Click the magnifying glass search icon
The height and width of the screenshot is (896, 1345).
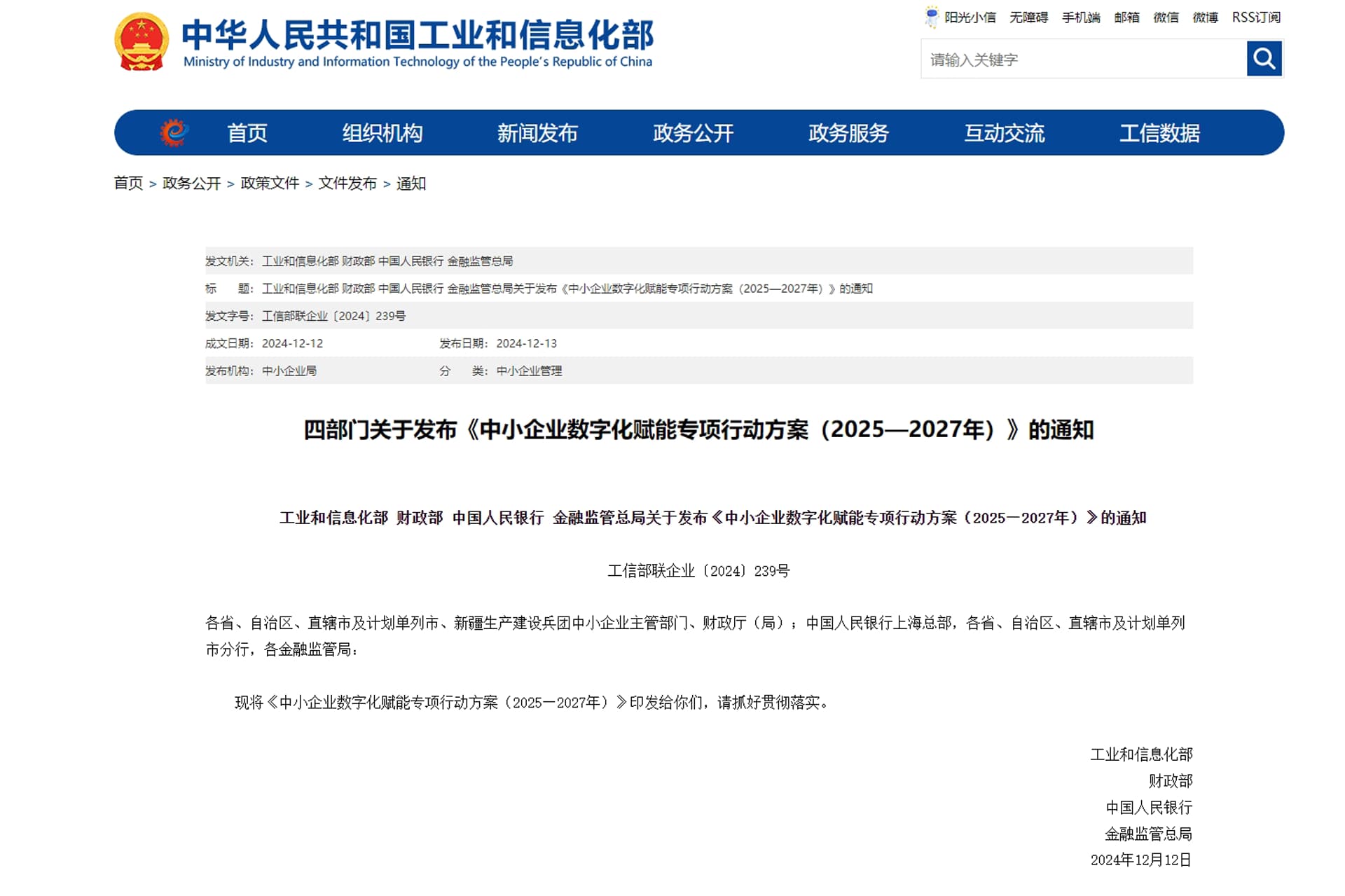pyautogui.click(x=1263, y=59)
